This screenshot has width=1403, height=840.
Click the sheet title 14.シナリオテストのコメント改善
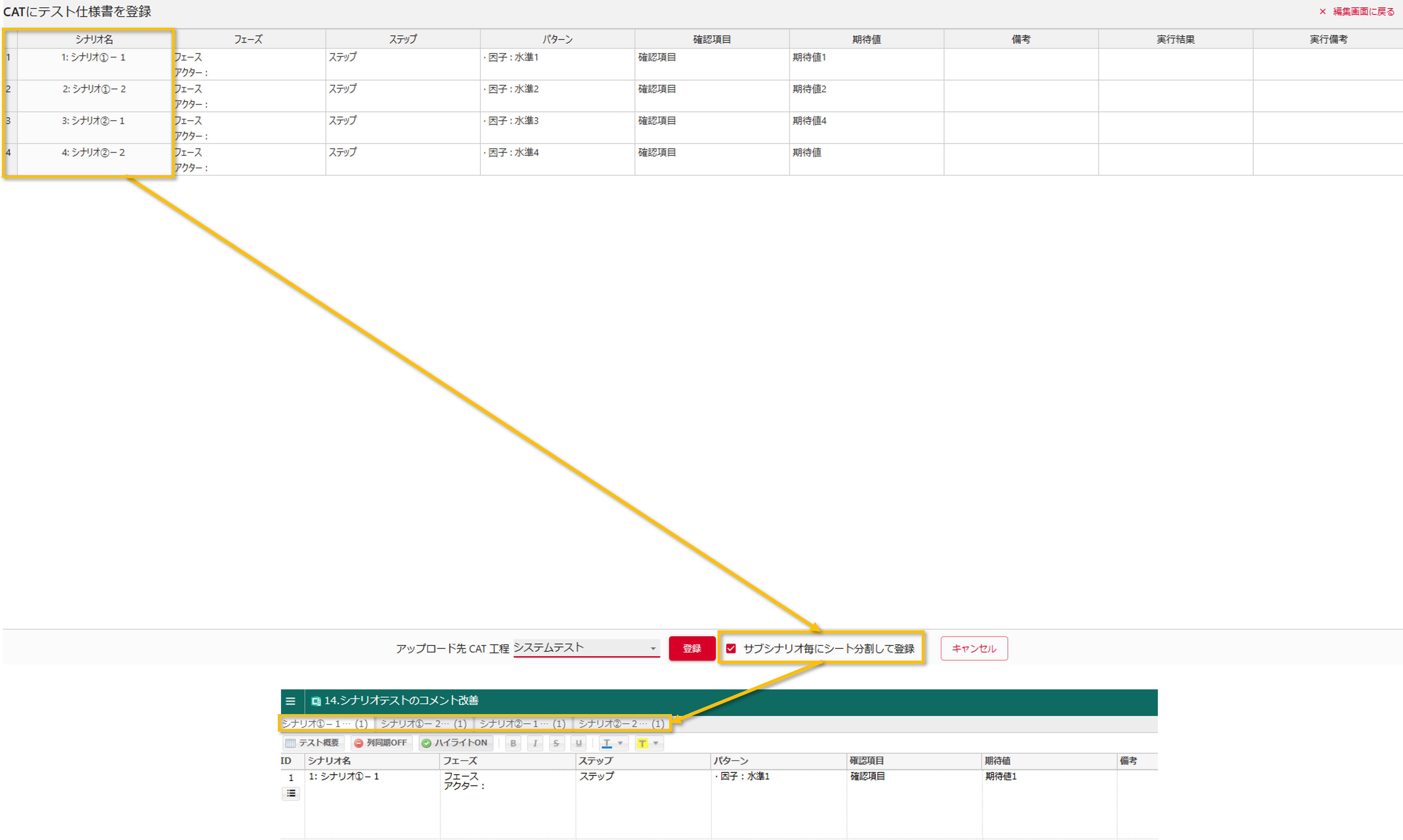pyautogui.click(x=401, y=701)
